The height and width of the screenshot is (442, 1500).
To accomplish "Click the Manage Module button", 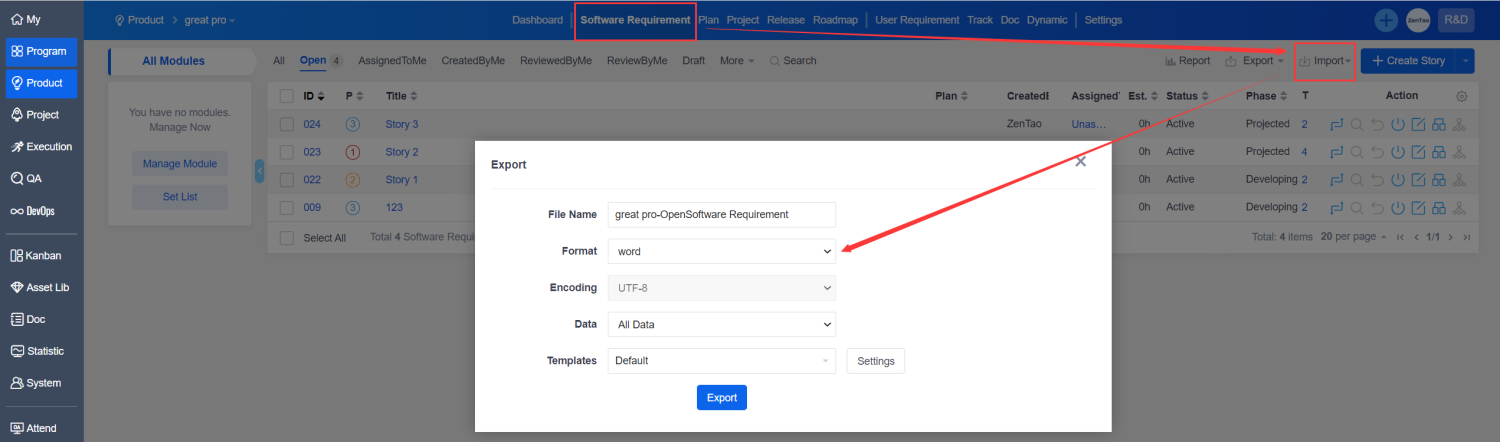I will coord(179,164).
